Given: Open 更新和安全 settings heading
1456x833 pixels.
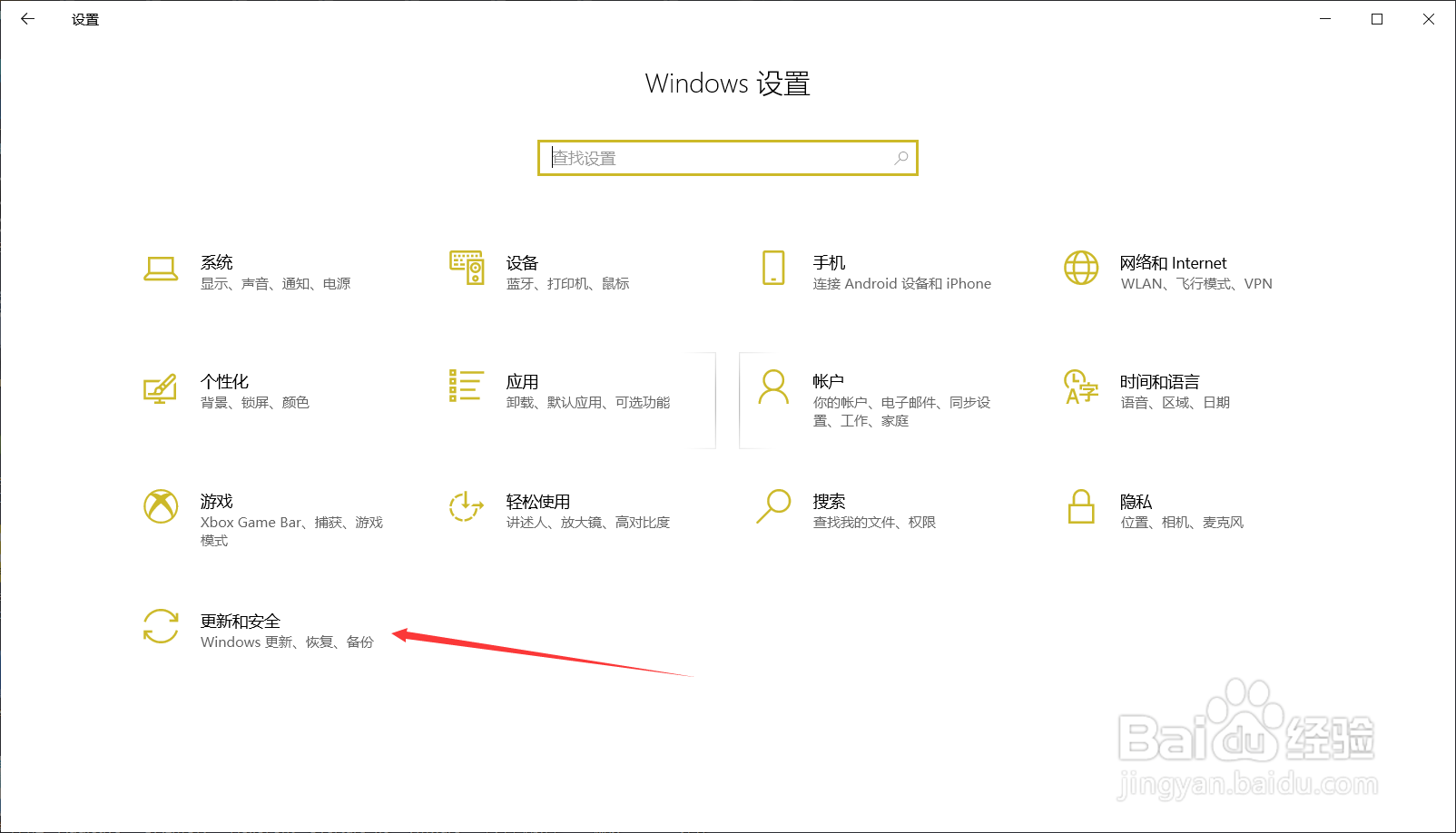Looking at the screenshot, I should (241, 621).
